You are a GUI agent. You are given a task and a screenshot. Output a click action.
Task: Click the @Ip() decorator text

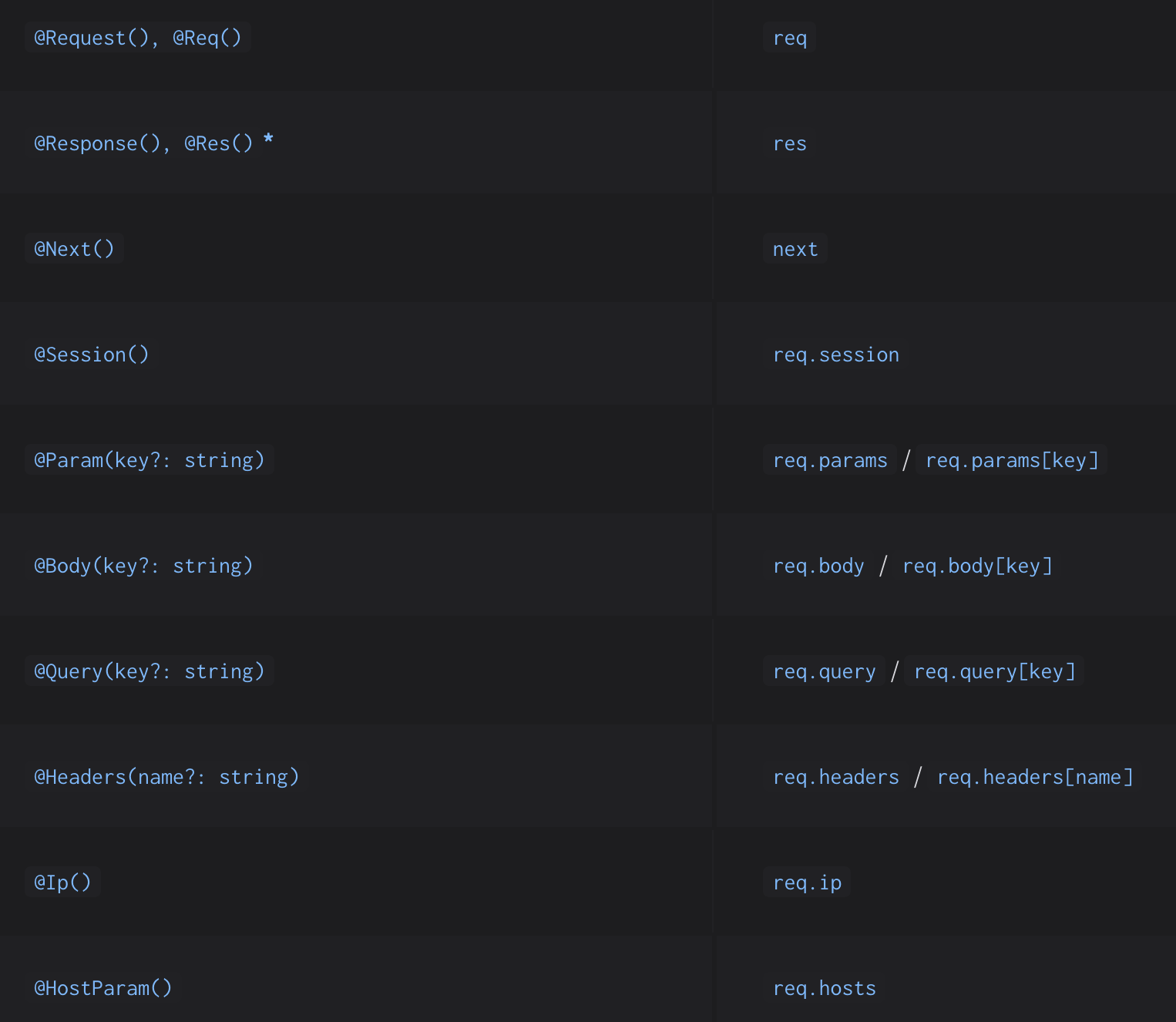pos(62,882)
